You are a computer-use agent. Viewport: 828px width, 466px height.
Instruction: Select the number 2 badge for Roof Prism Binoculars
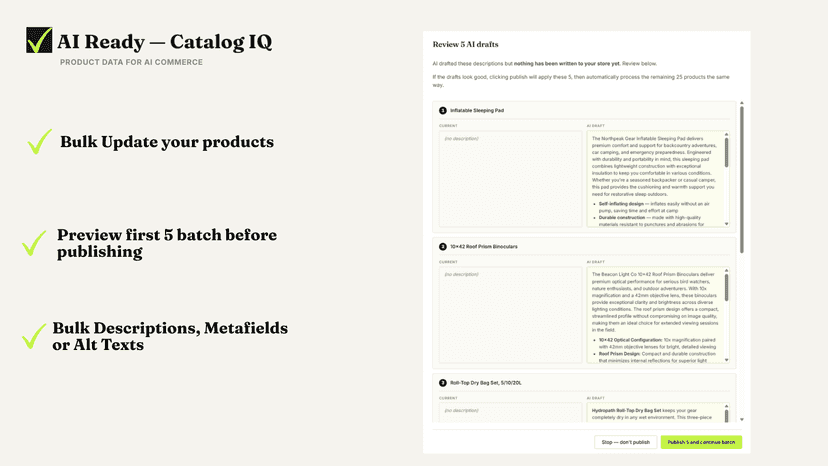click(x=443, y=247)
